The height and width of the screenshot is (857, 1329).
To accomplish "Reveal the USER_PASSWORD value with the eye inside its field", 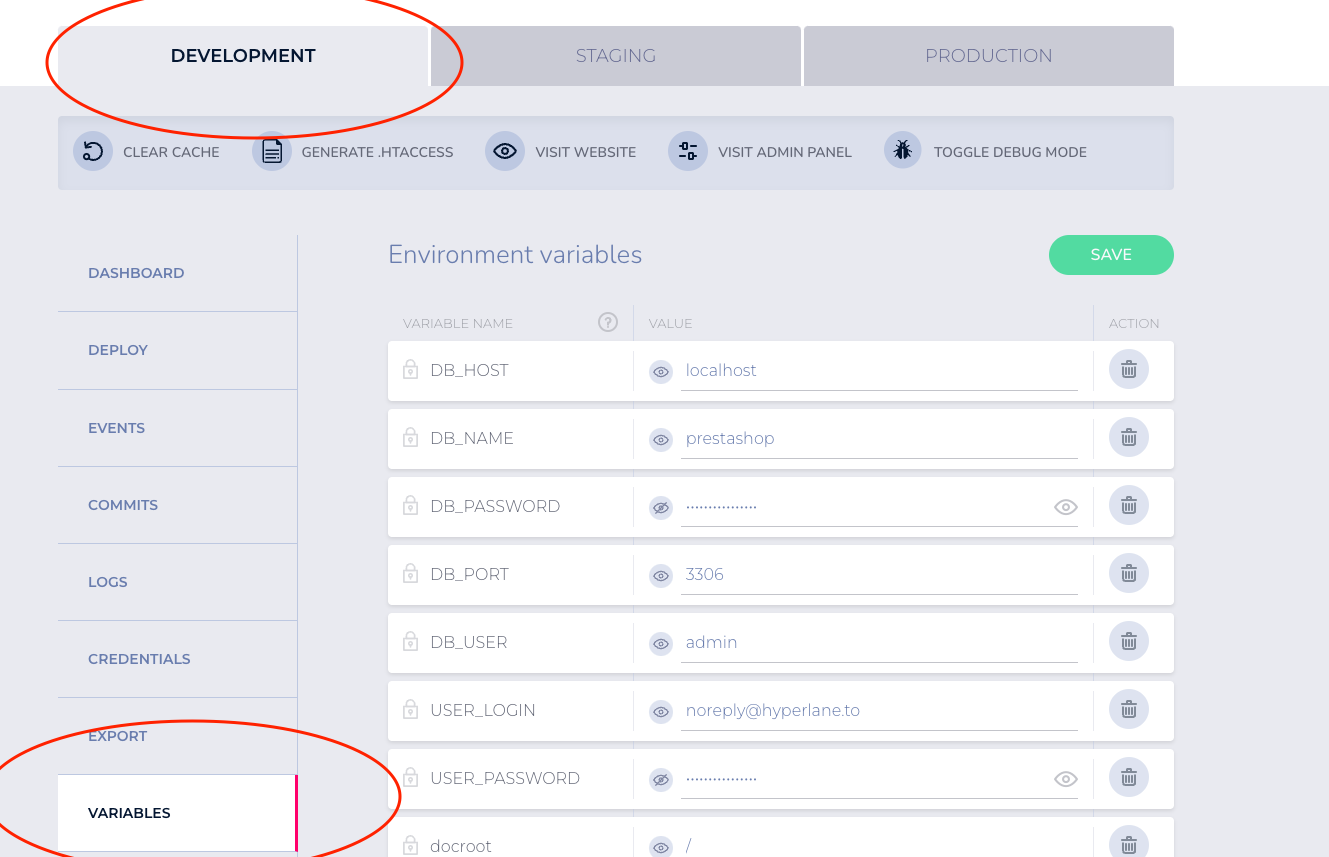I will (x=1066, y=779).
